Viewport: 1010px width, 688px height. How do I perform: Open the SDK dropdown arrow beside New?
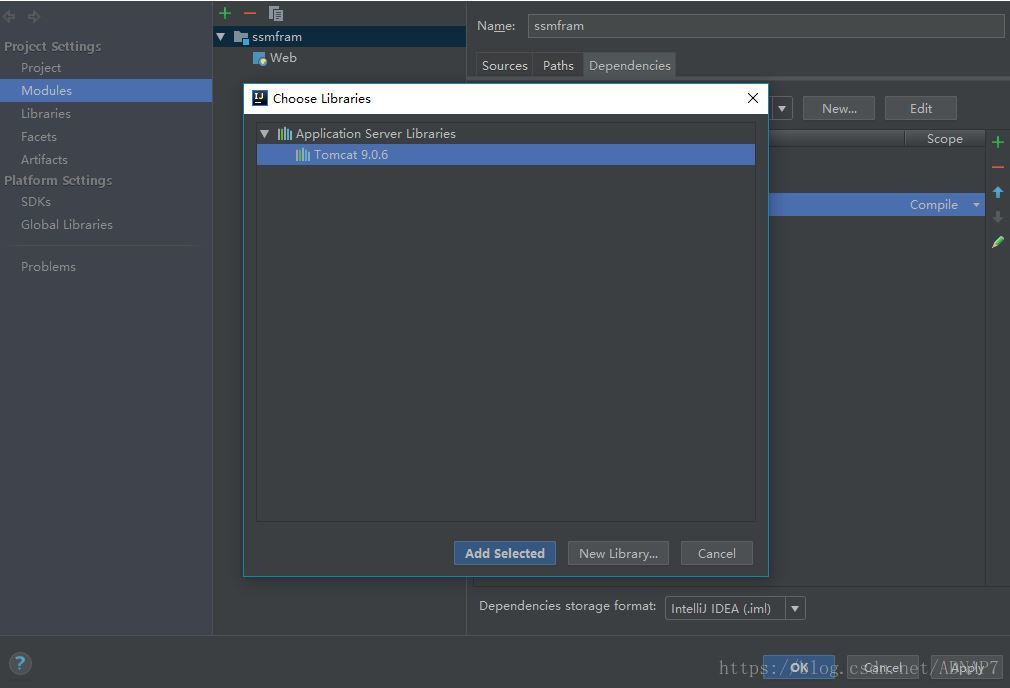(x=781, y=108)
